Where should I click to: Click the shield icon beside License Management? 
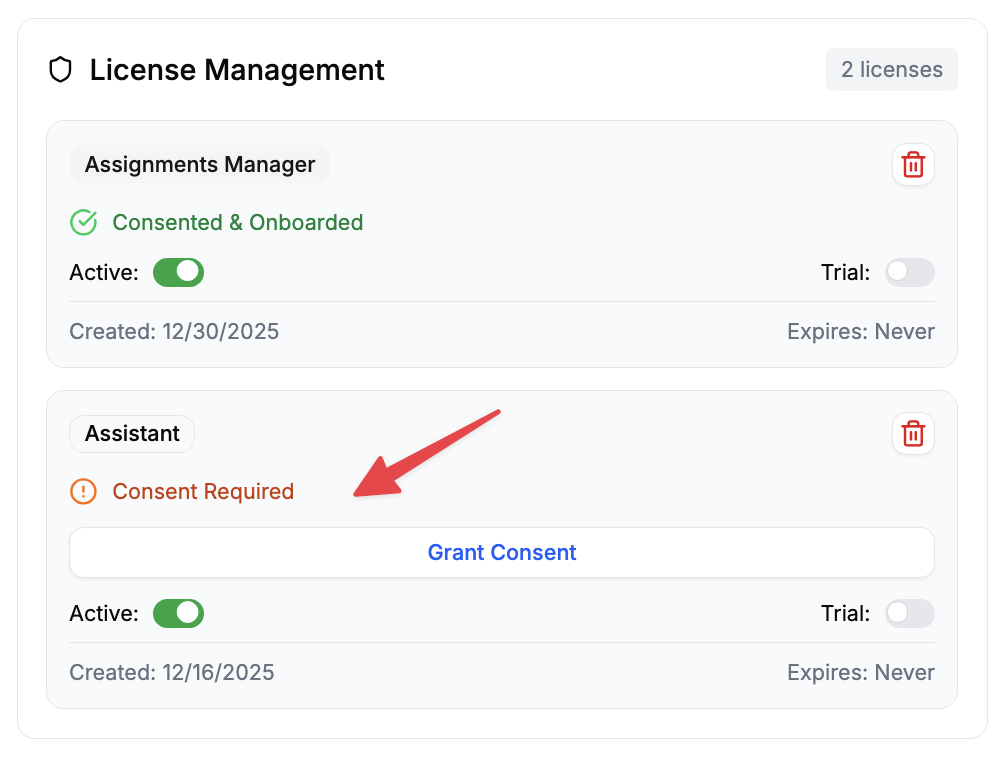[x=60, y=70]
